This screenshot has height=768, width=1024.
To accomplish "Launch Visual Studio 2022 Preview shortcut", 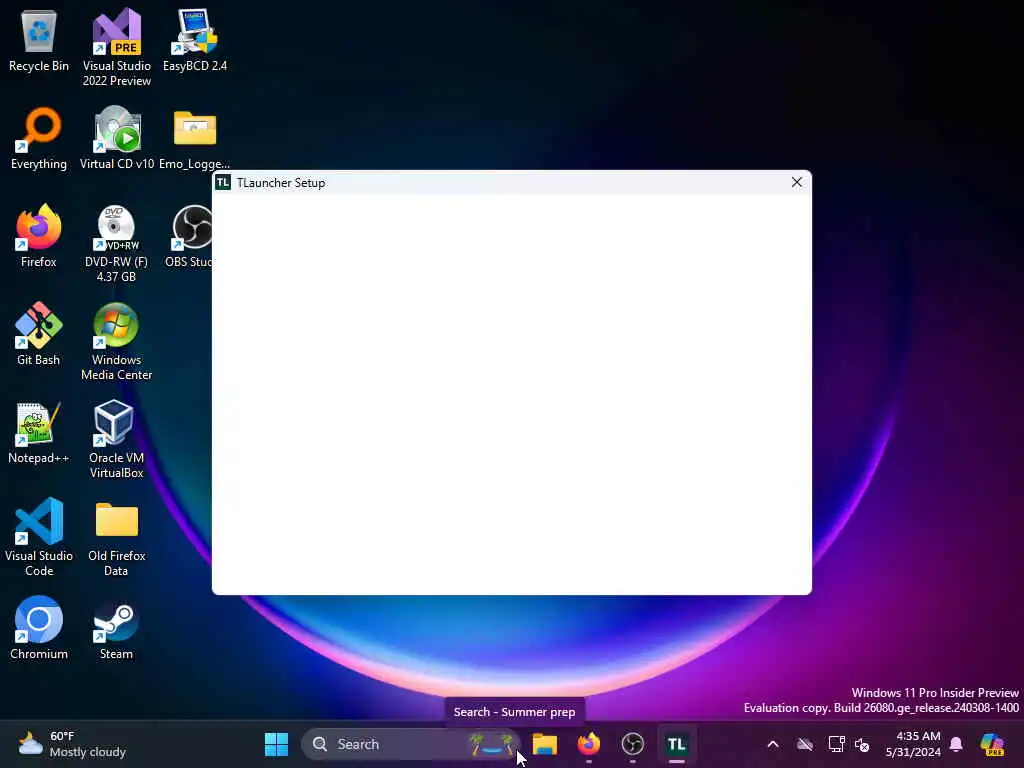I will tap(116, 47).
